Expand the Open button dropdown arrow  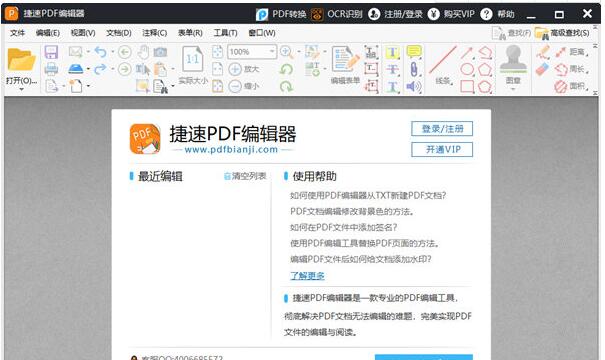point(21,90)
